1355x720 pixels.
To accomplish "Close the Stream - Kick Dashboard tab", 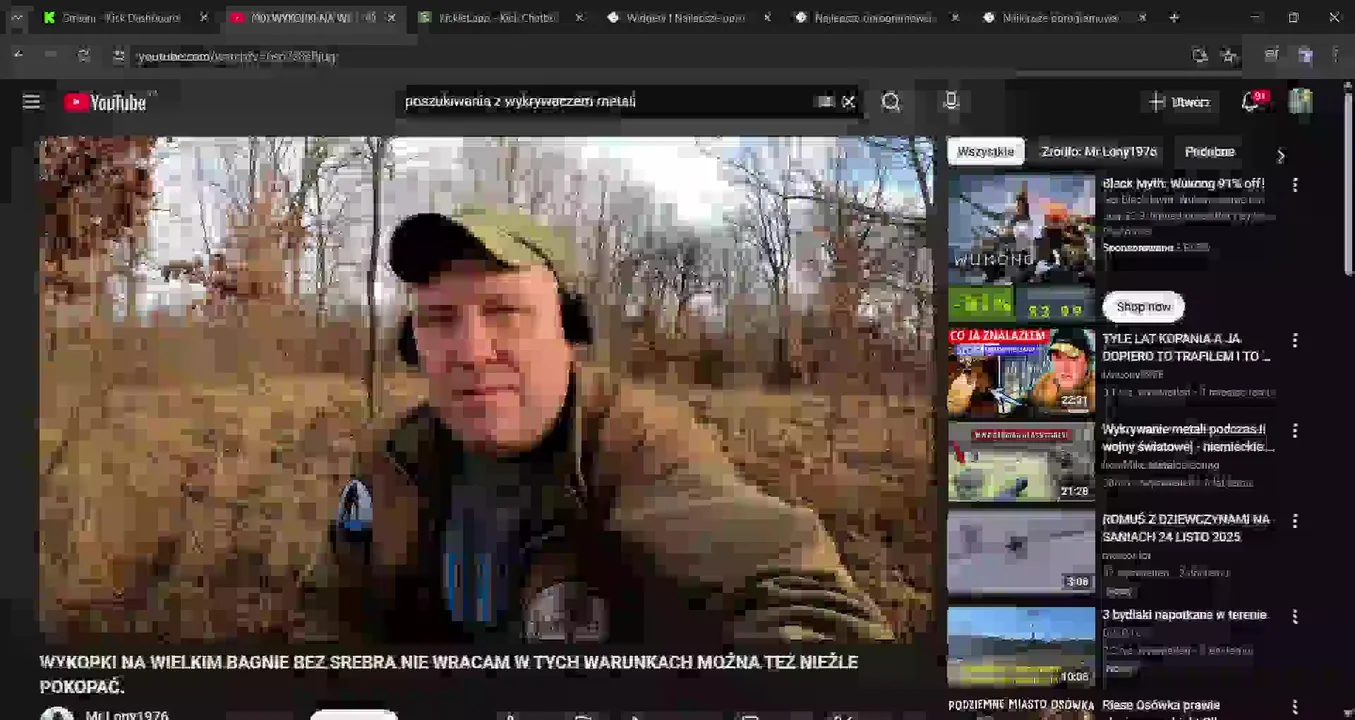I will 204,18.
